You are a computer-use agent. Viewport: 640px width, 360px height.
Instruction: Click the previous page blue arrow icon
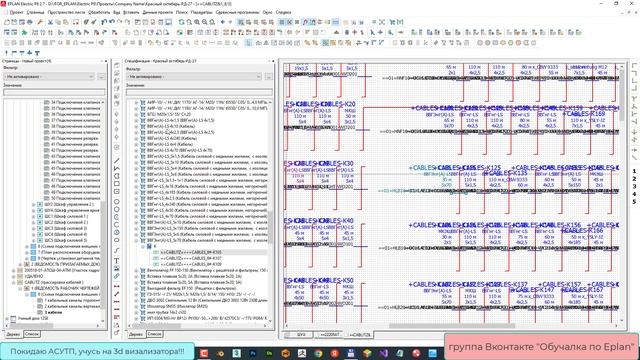point(223,22)
